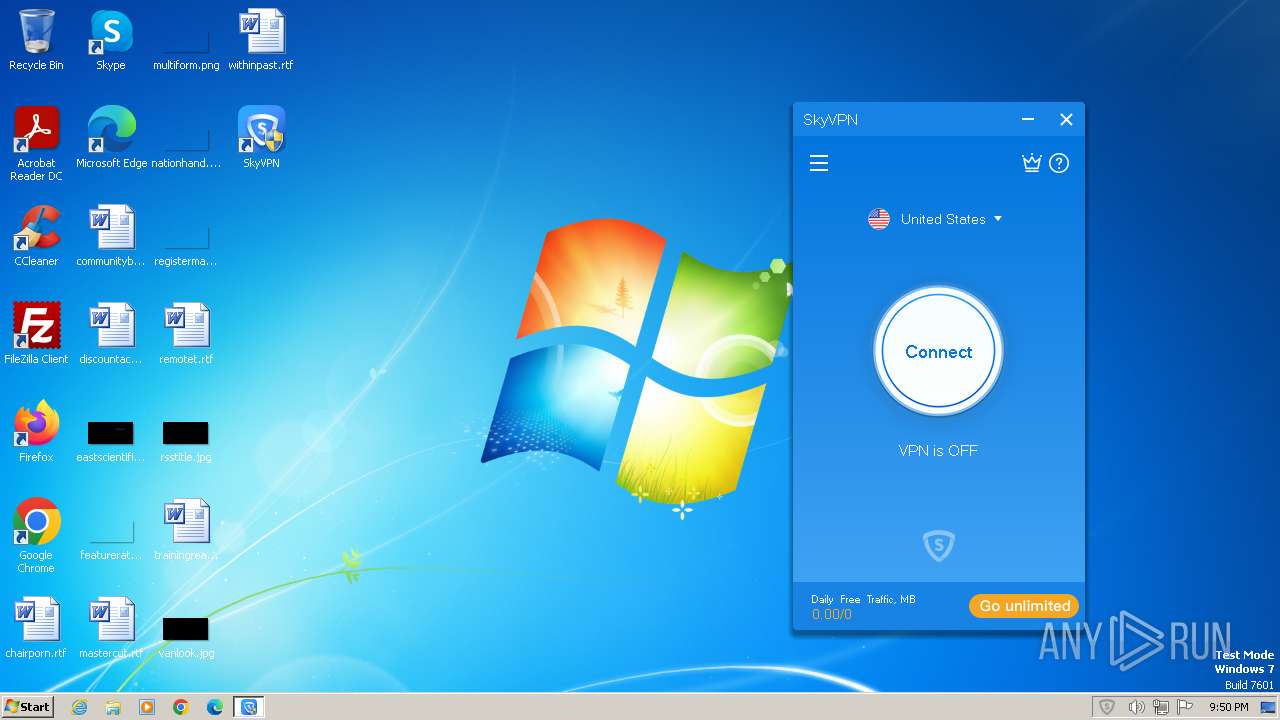This screenshot has height=720, width=1280.
Task: Click the SkyVPN taskbar button
Action: (249, 707)
